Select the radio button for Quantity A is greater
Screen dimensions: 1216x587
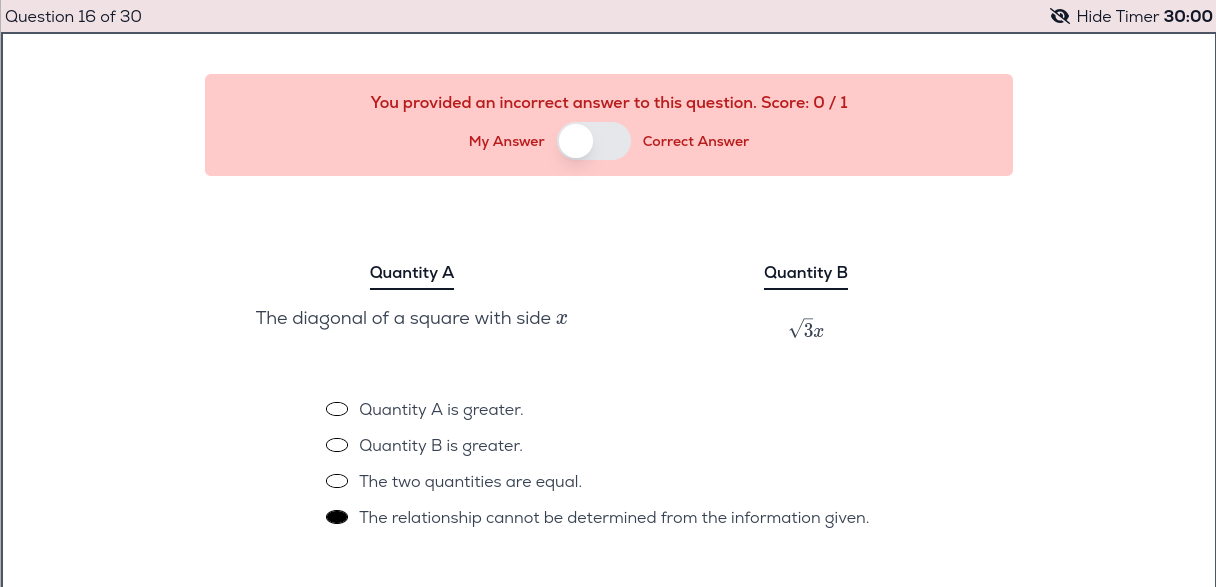(x=338, y=409)
